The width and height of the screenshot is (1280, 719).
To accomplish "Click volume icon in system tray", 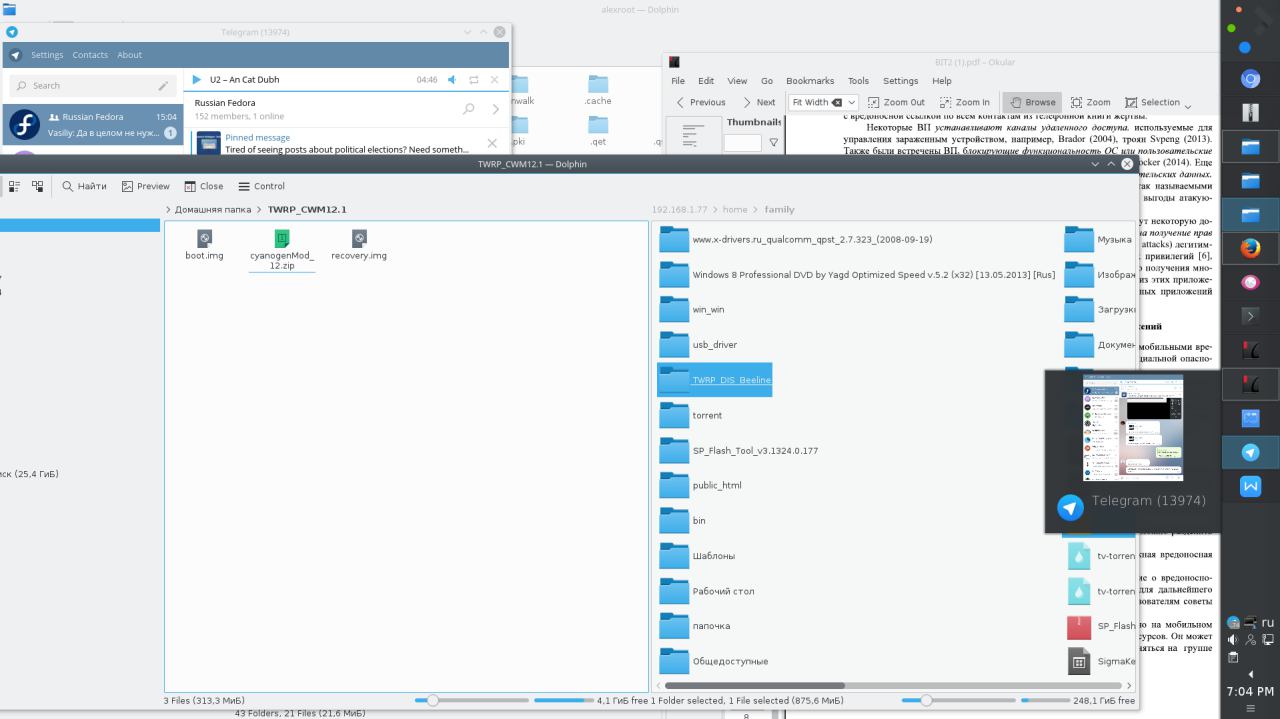I will coord(1233,639).
